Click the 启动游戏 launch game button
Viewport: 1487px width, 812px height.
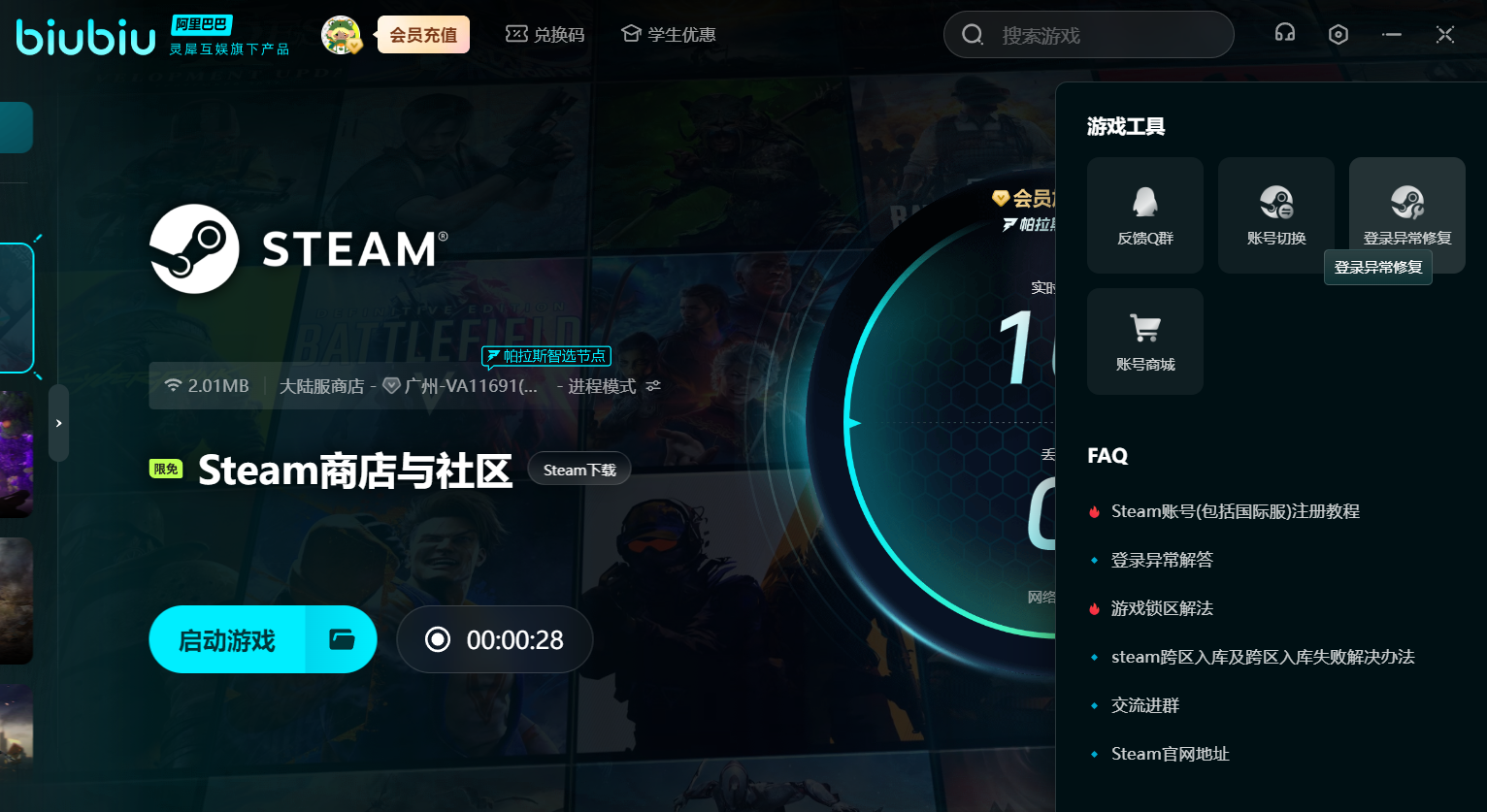pos(227,640)
